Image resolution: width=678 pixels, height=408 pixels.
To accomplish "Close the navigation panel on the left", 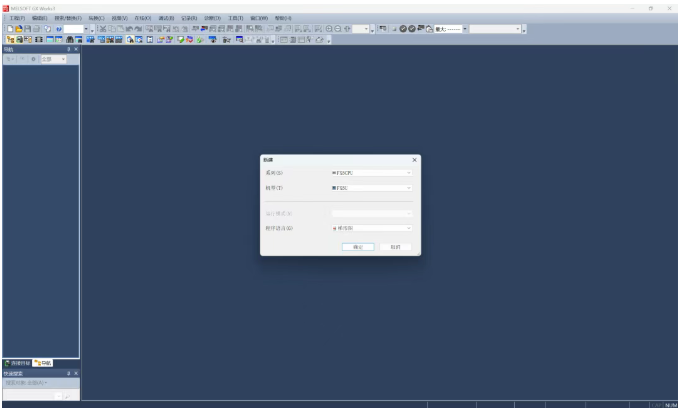I will coord(75,49).
